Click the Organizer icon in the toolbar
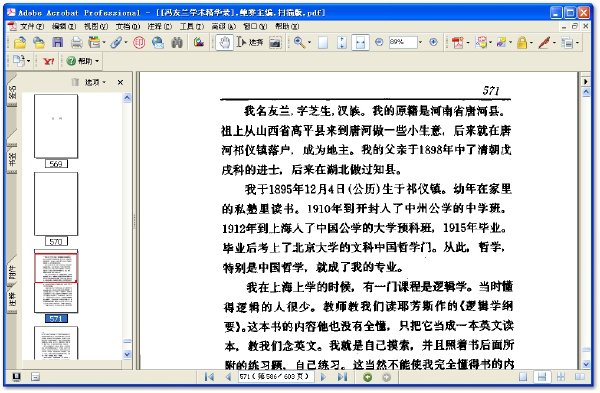This screenshot has width=600, height=393. 94,42
